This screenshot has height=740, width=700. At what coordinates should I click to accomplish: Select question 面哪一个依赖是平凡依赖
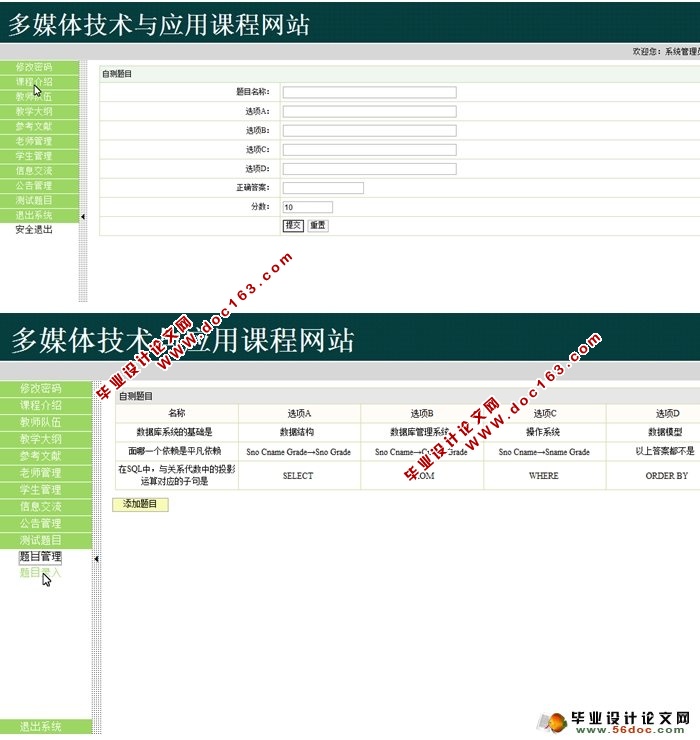pos(175,451)
